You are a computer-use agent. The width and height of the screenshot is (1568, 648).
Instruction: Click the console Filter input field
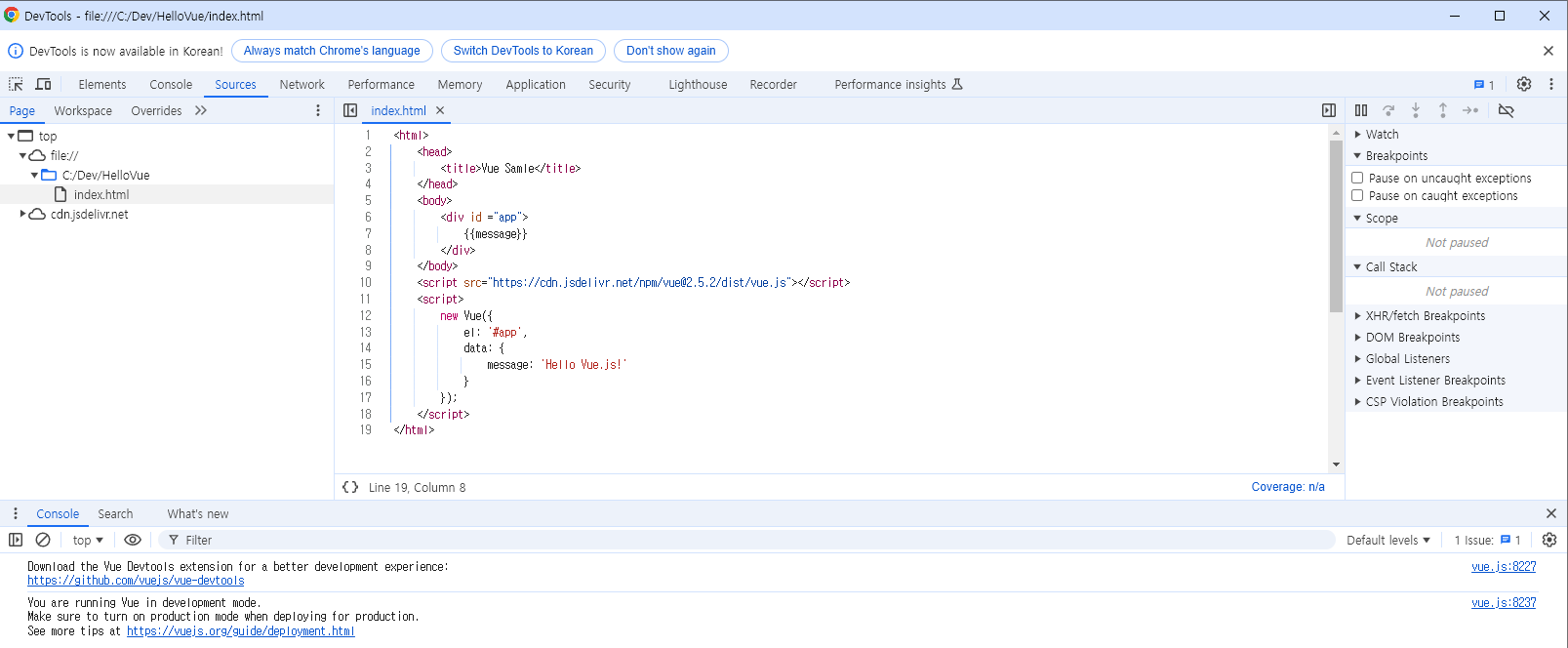746,540
